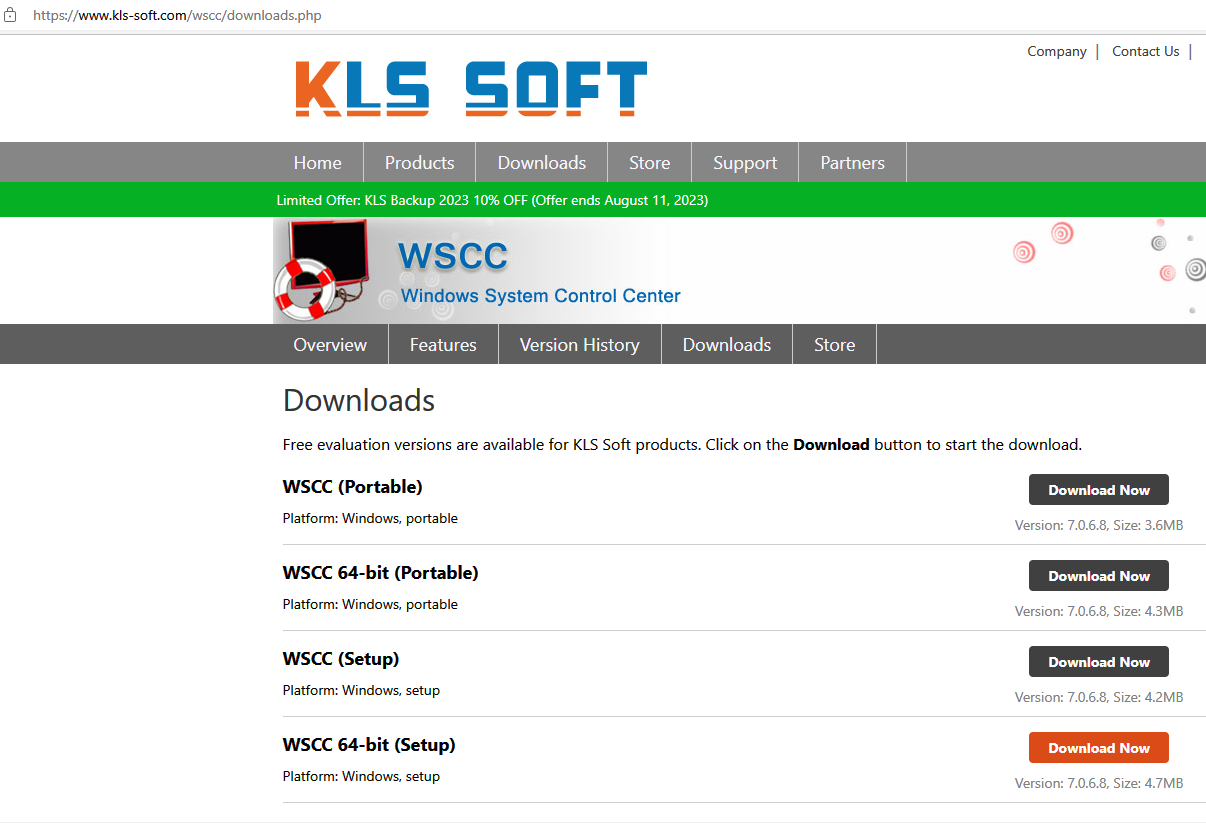Click the Free evaluation versions description sentence
Viewport: 1206px width, 823px height.
click(682, 445)
